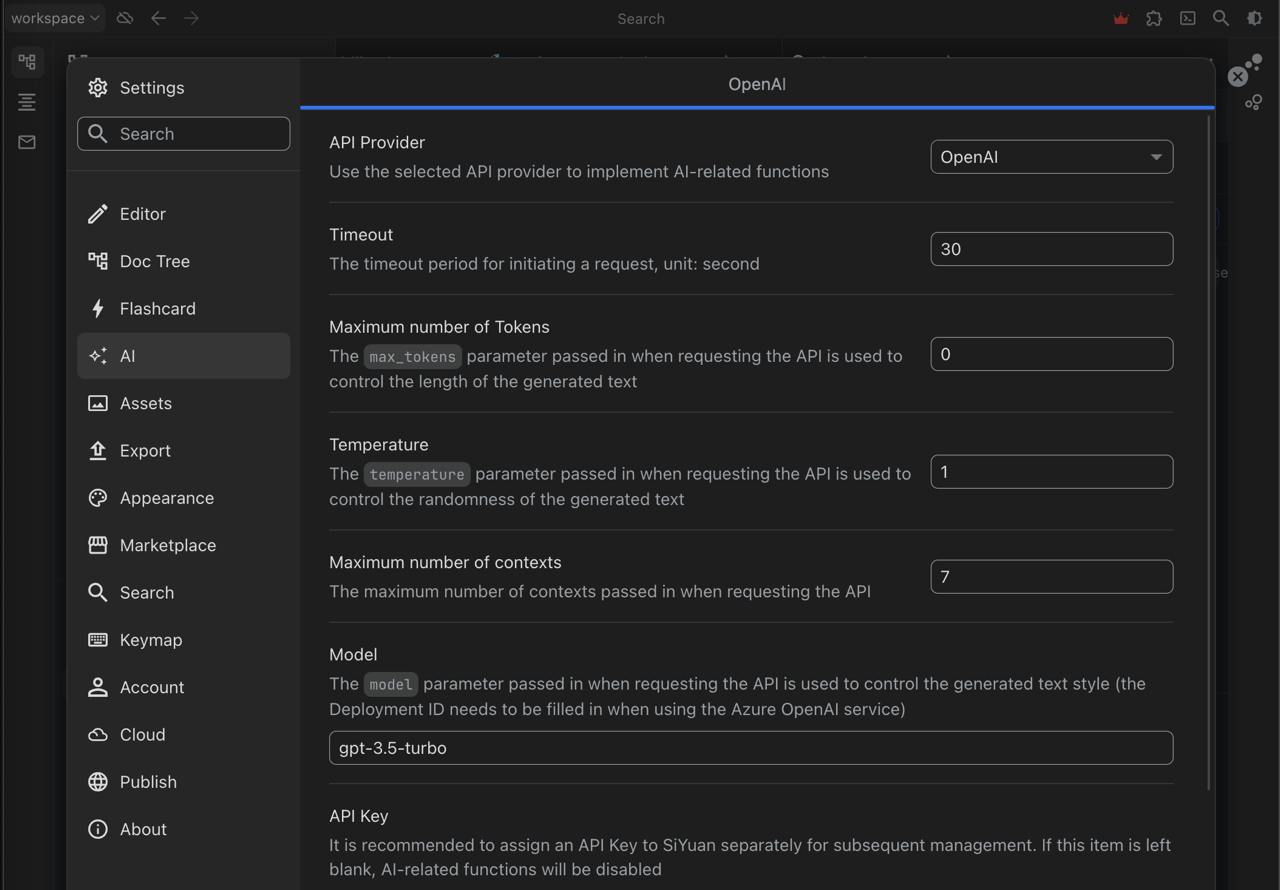Click the red crown VIP icon

[x=1121, y=18]
